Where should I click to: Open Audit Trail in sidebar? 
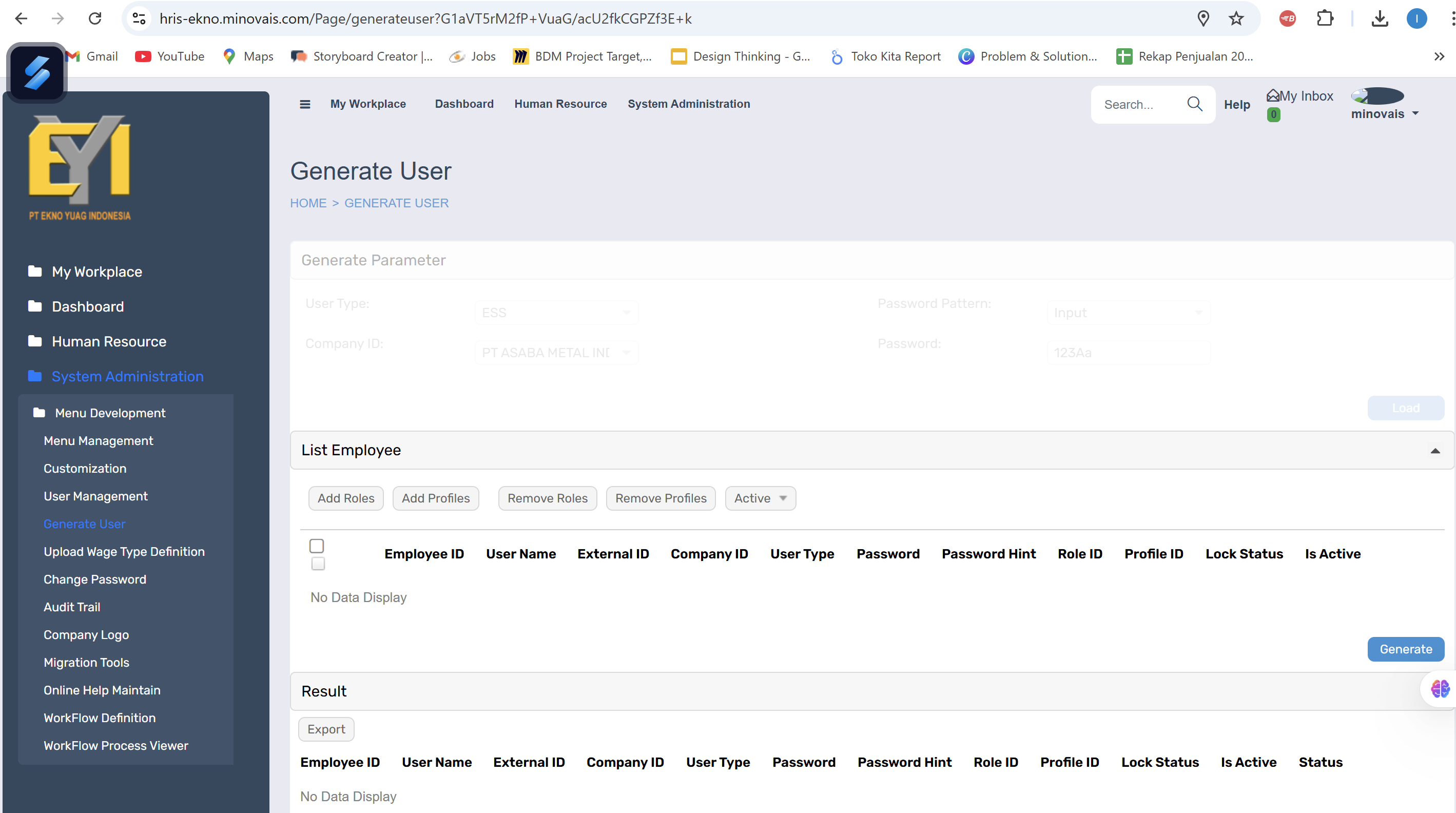pos(72,607)
